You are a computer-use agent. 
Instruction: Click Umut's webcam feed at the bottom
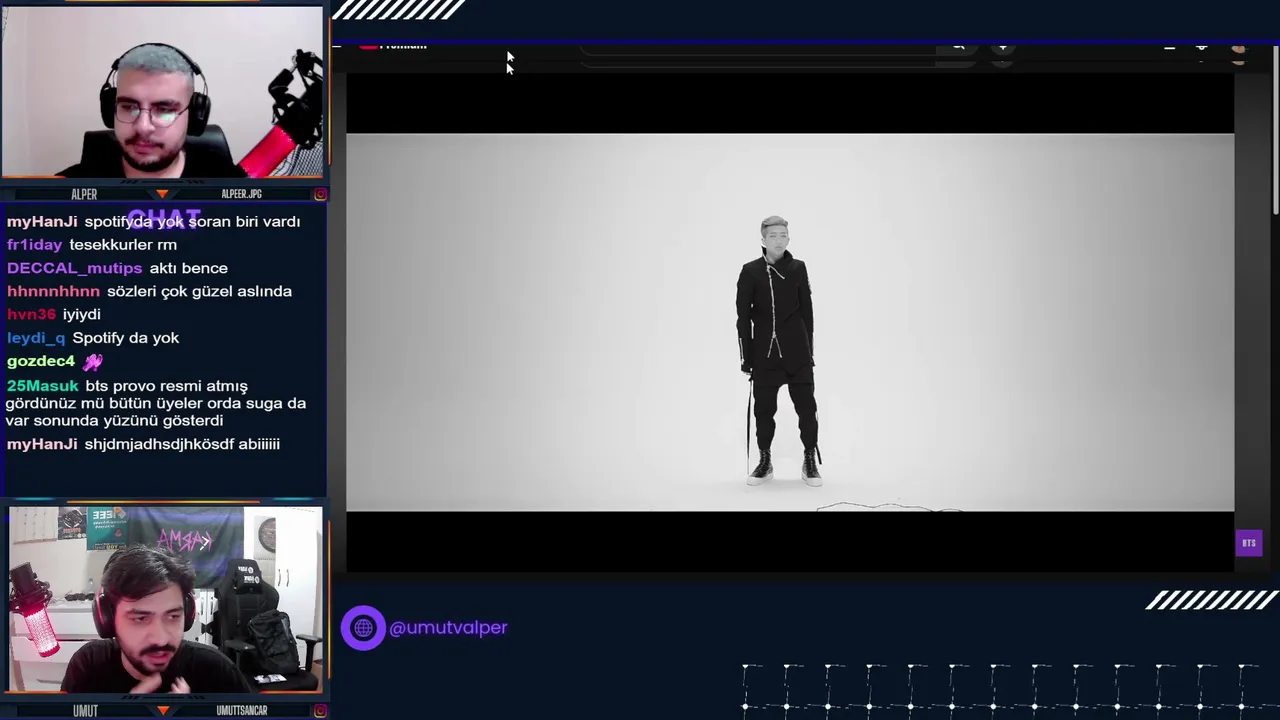pos(165,599)
